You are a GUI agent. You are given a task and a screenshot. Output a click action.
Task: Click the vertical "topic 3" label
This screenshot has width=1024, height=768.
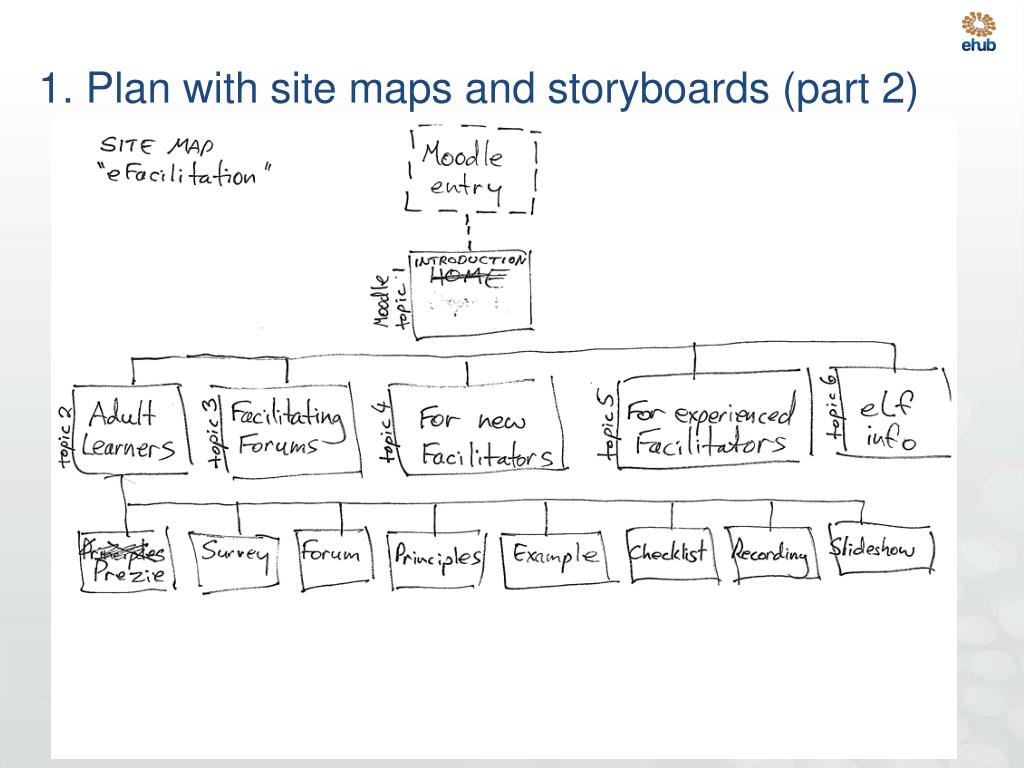pyautogui.click(x=215, y=434)
